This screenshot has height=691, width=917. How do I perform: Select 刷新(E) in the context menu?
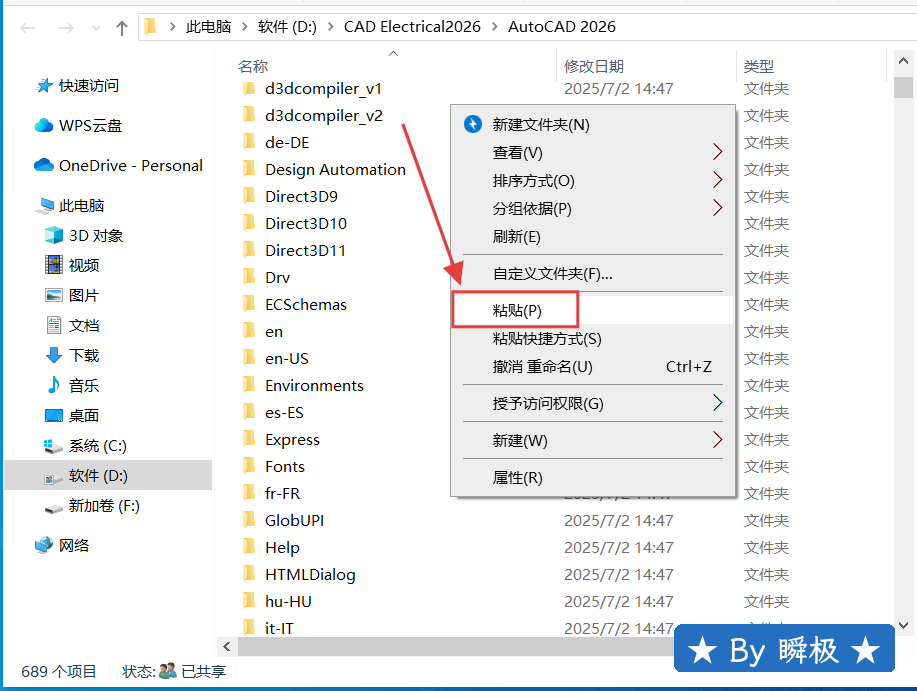[x=516, y=237]
